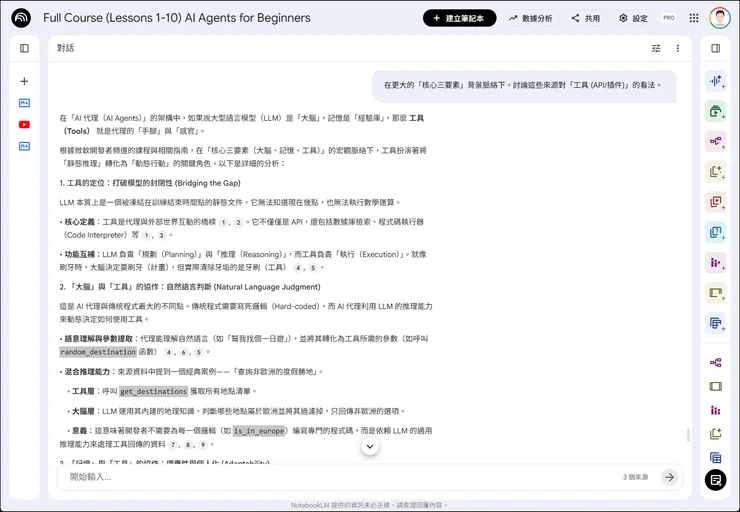Click heading 2.「大腦」與「工具」的協作

coord(190,287)
